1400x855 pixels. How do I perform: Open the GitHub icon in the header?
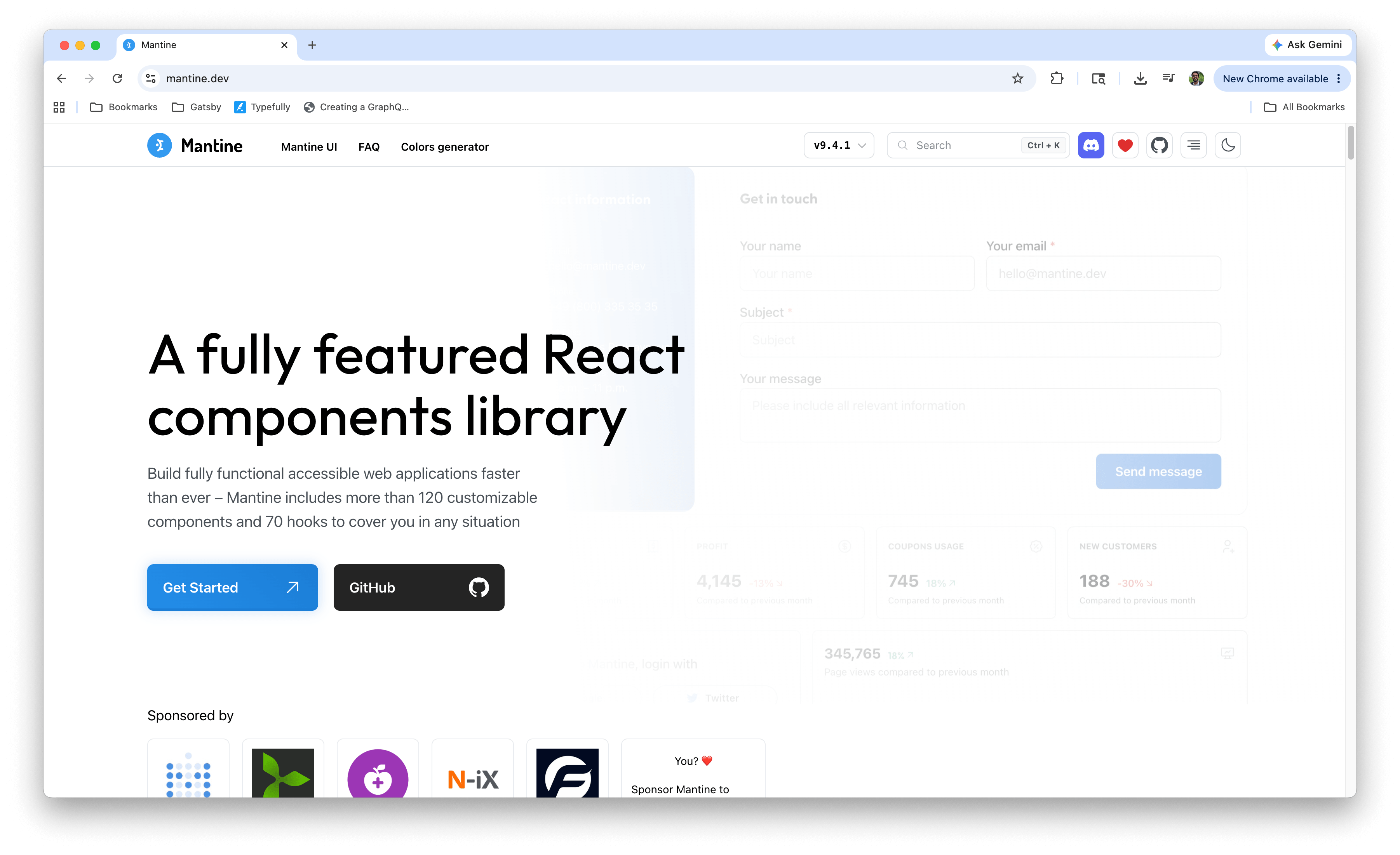(1159, 146)
